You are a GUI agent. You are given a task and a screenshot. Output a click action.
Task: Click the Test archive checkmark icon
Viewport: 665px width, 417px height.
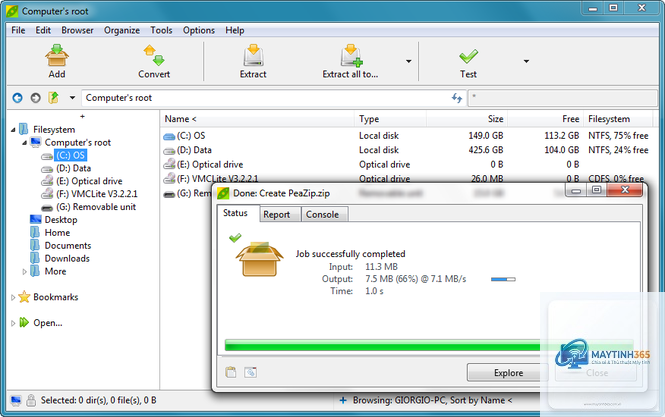tap(468, 56)
